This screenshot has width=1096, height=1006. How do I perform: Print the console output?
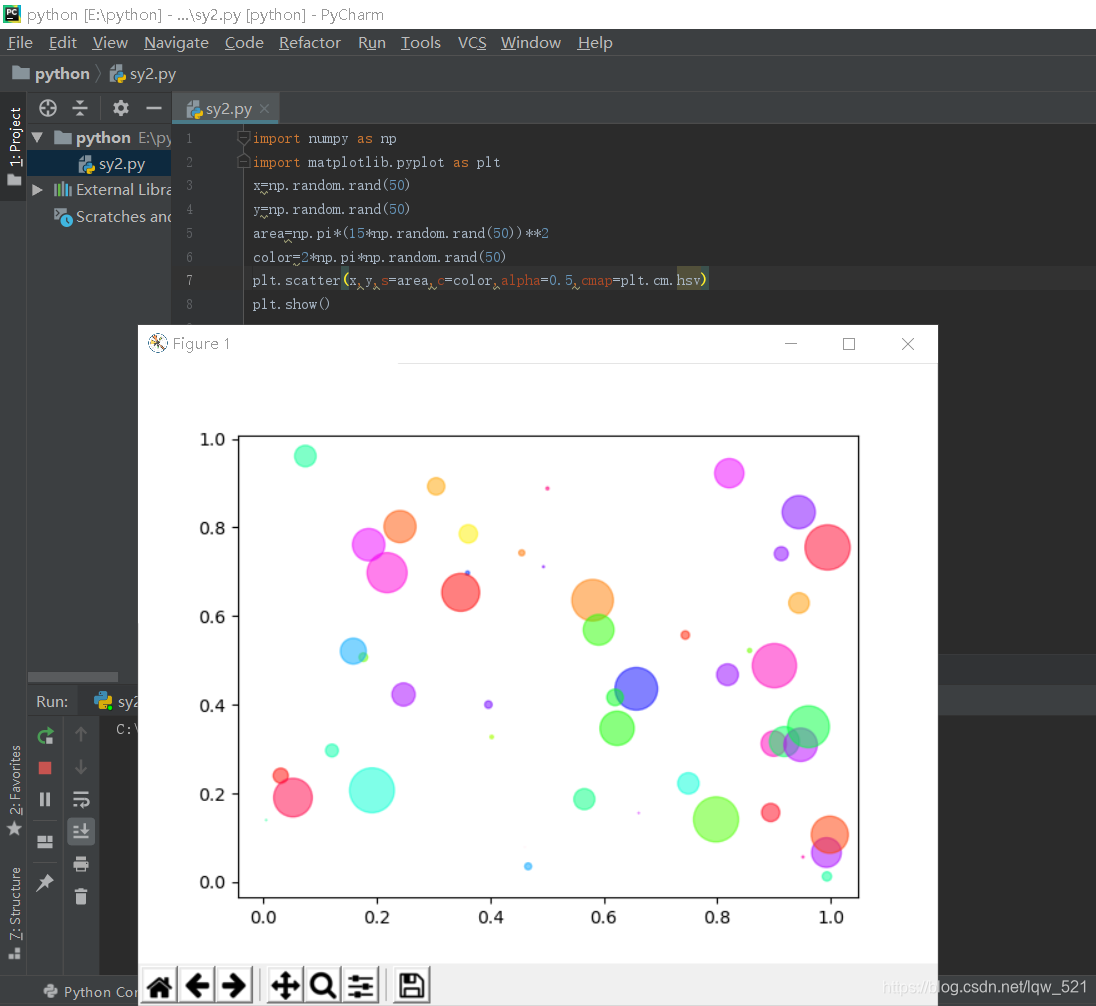[x=81, y=864]
